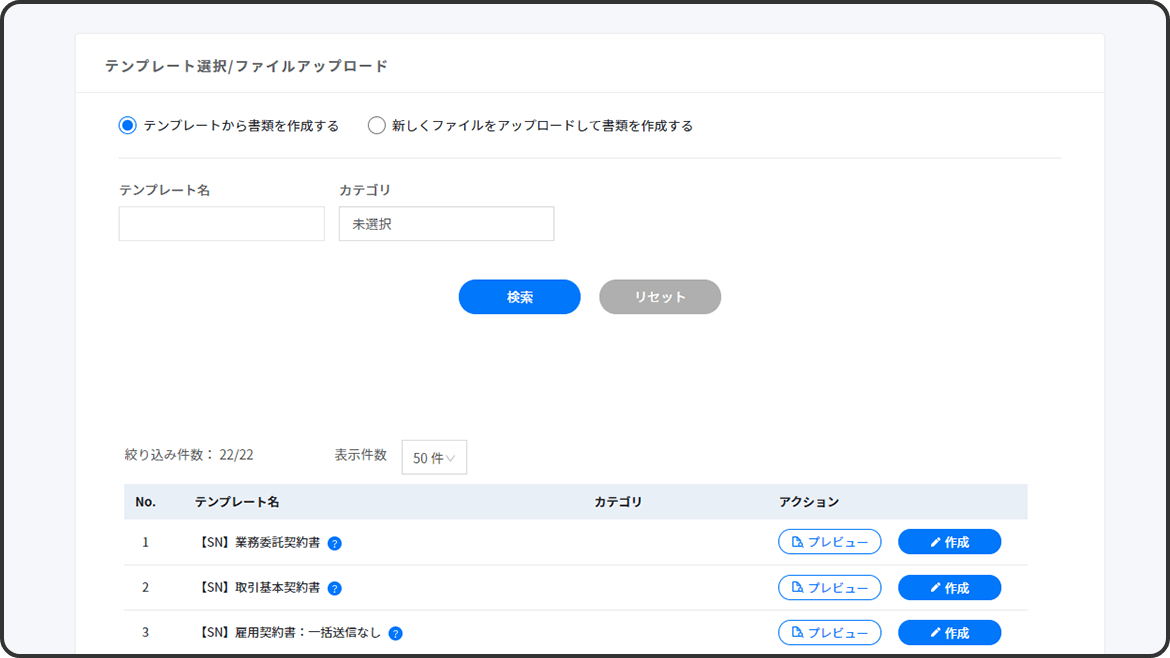The width and height of the screenshot is (1170, 658).
Task: Create document from 【SN】業務委託契約書
Action: (x=949, y=542)
